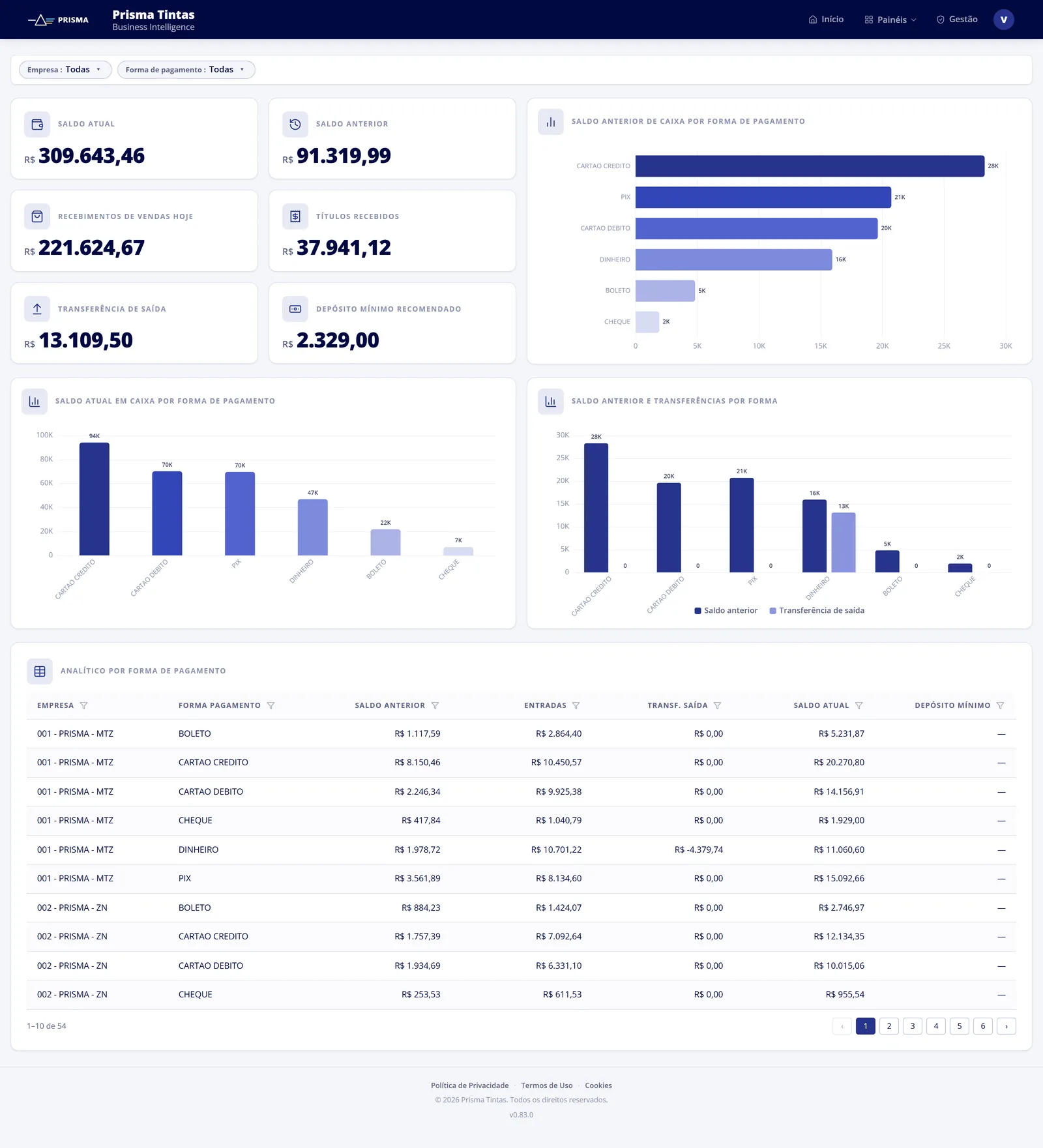Filter the Transf. Saída column

[x=717, y=705]
